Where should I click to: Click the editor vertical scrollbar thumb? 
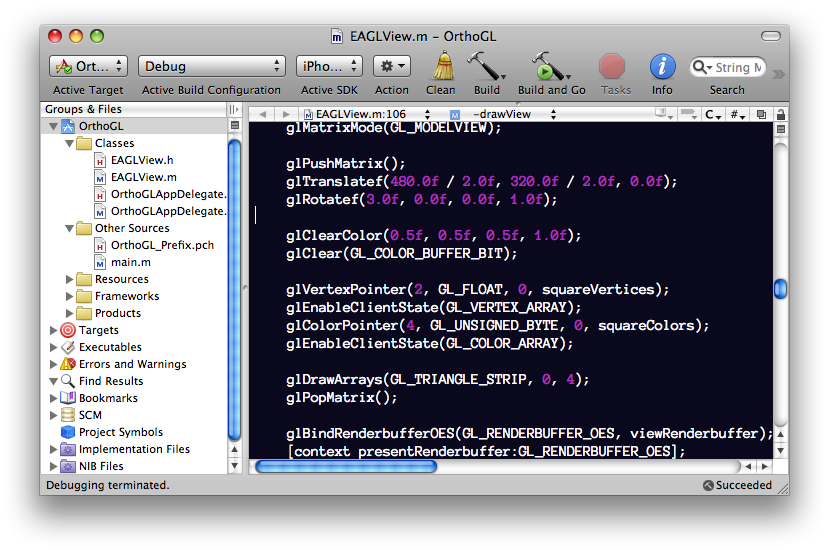coord(780,289)
